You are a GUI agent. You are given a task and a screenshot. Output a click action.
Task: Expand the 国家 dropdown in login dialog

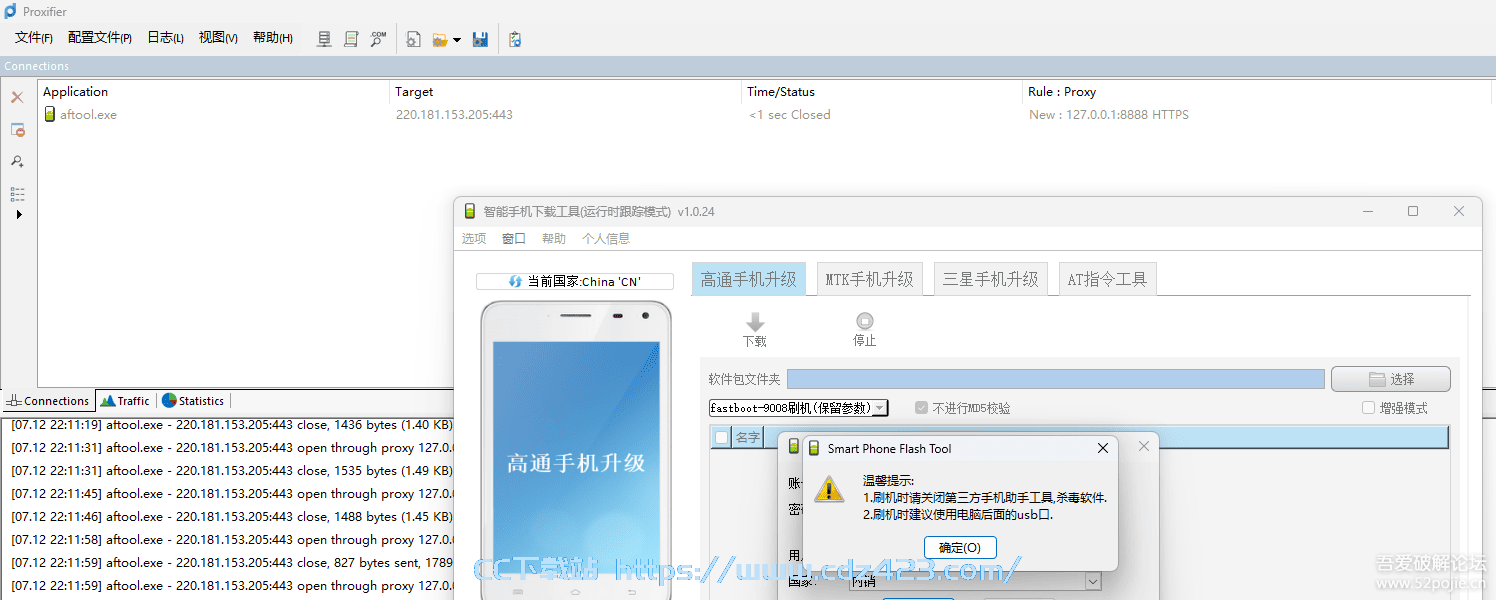pos(1093,582)
